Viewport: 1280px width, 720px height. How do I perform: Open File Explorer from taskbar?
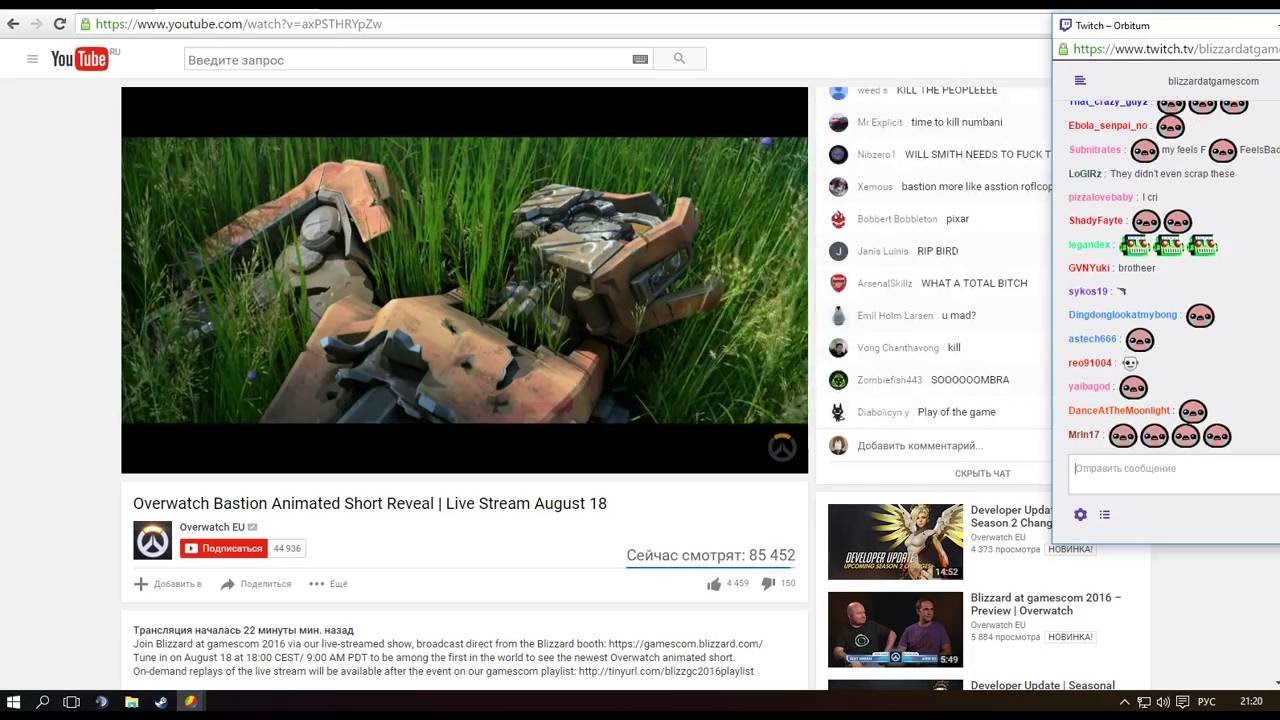(x=131, y=702)
